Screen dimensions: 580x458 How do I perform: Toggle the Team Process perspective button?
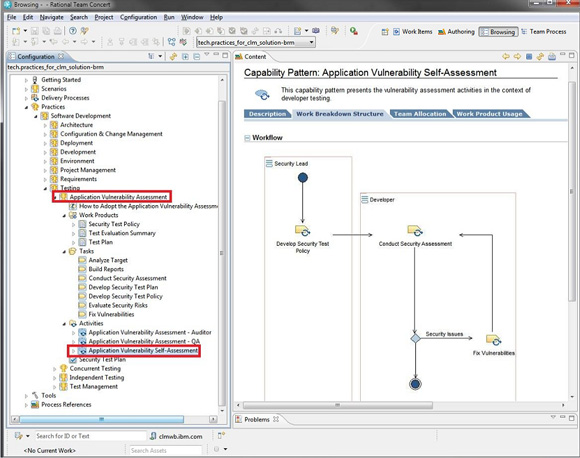point(544,32)
